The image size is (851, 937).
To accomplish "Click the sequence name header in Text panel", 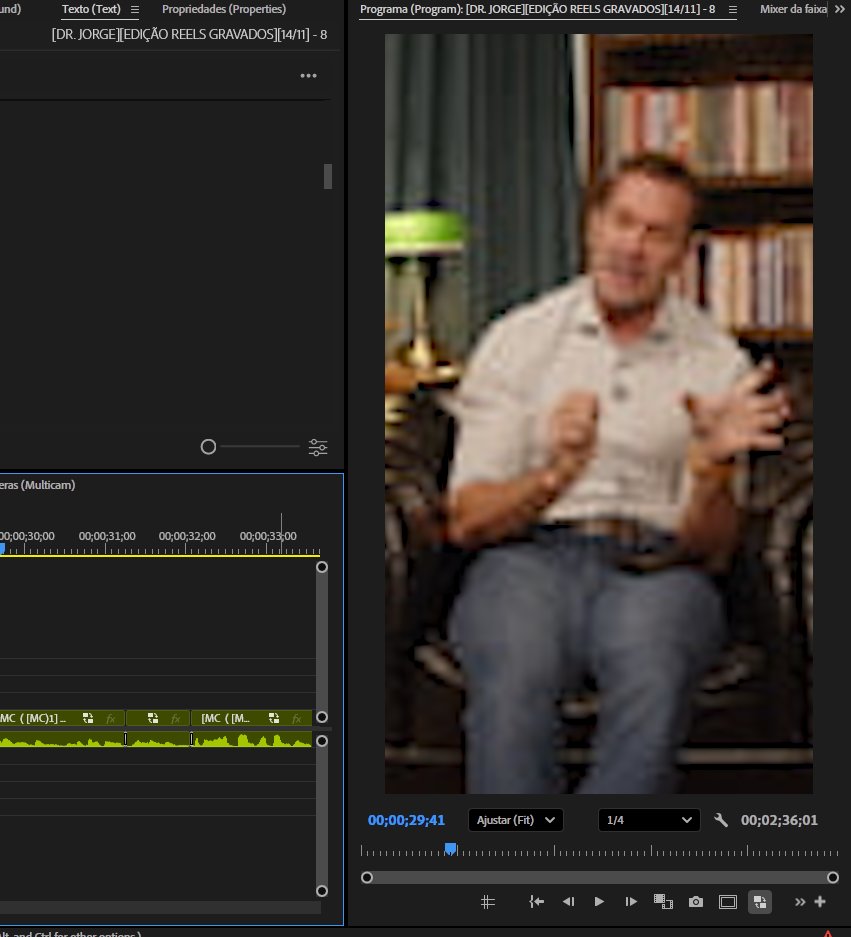I will tap(189, 35).
